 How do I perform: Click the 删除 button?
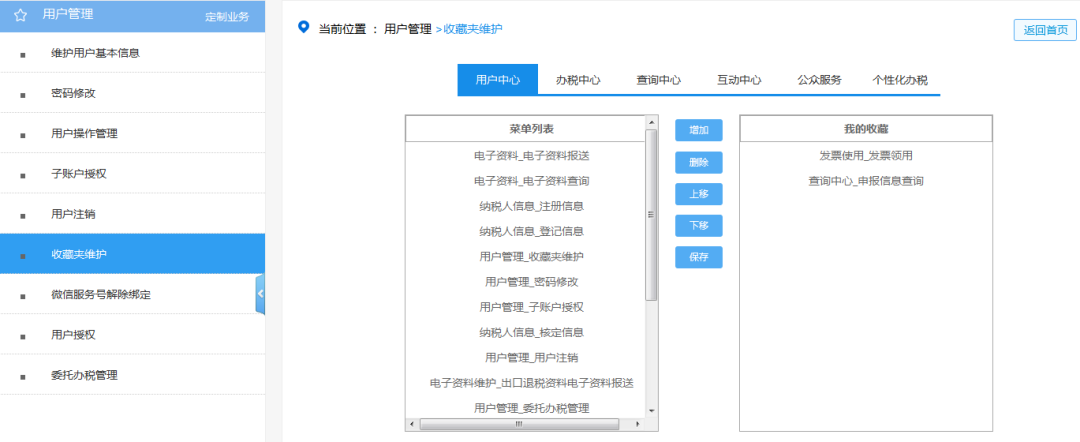698,162
